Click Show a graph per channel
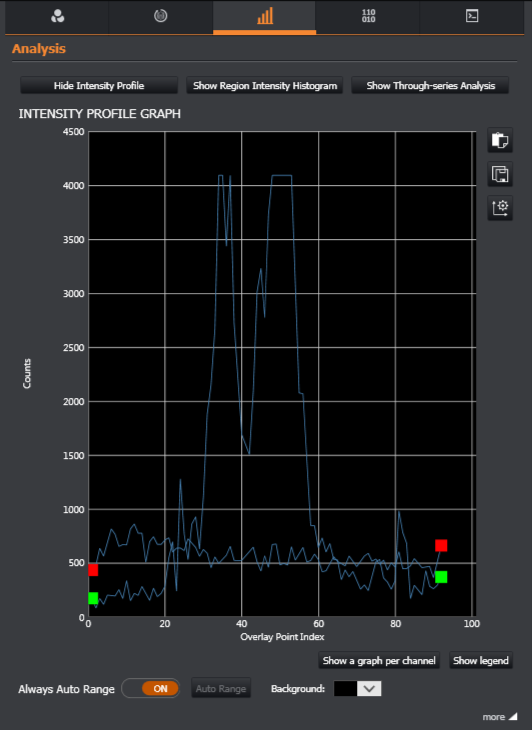Viewport: 532px width, 730px height. pos(379,661)
